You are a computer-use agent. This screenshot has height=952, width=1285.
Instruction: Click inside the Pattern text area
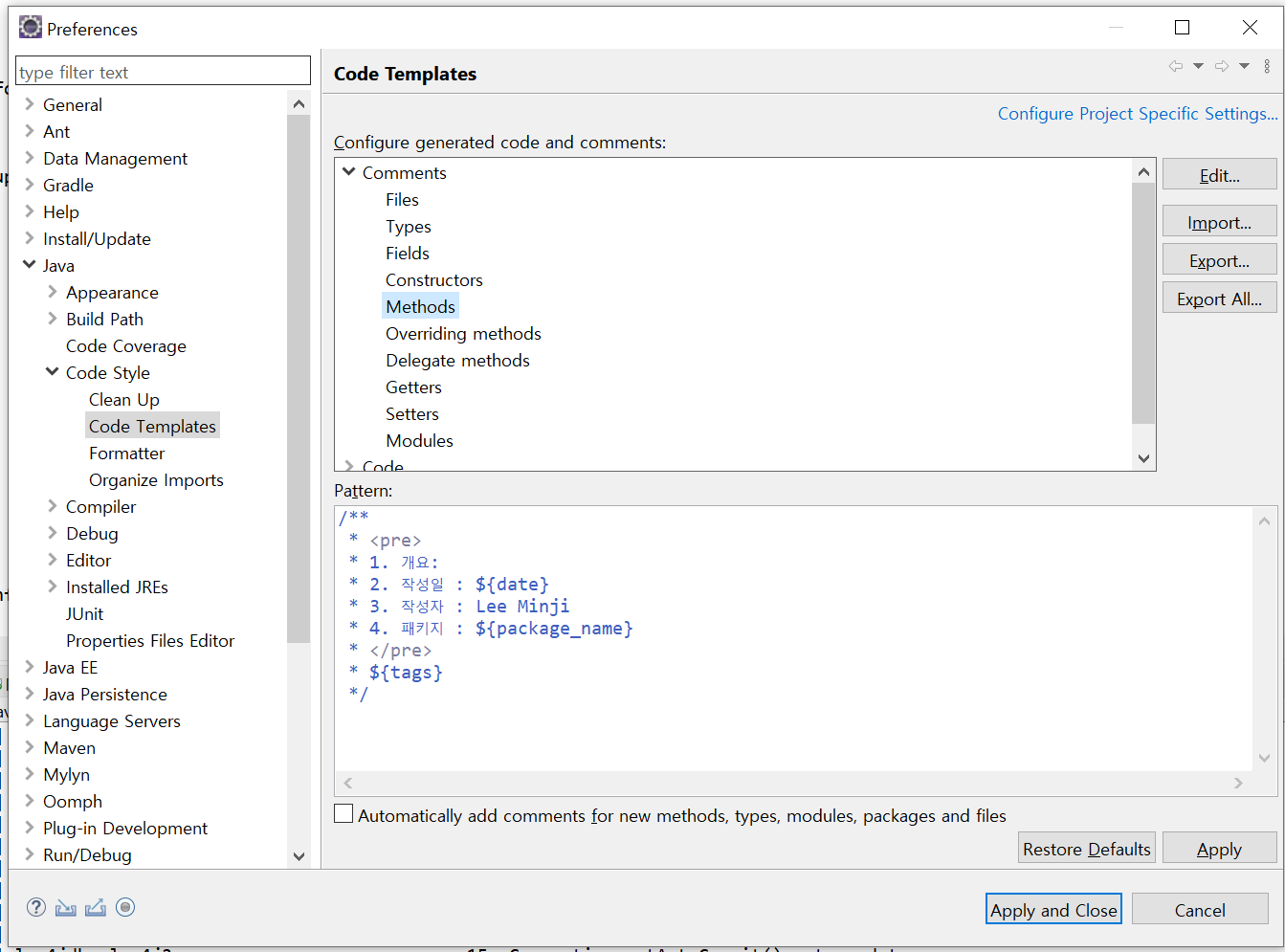794,638
